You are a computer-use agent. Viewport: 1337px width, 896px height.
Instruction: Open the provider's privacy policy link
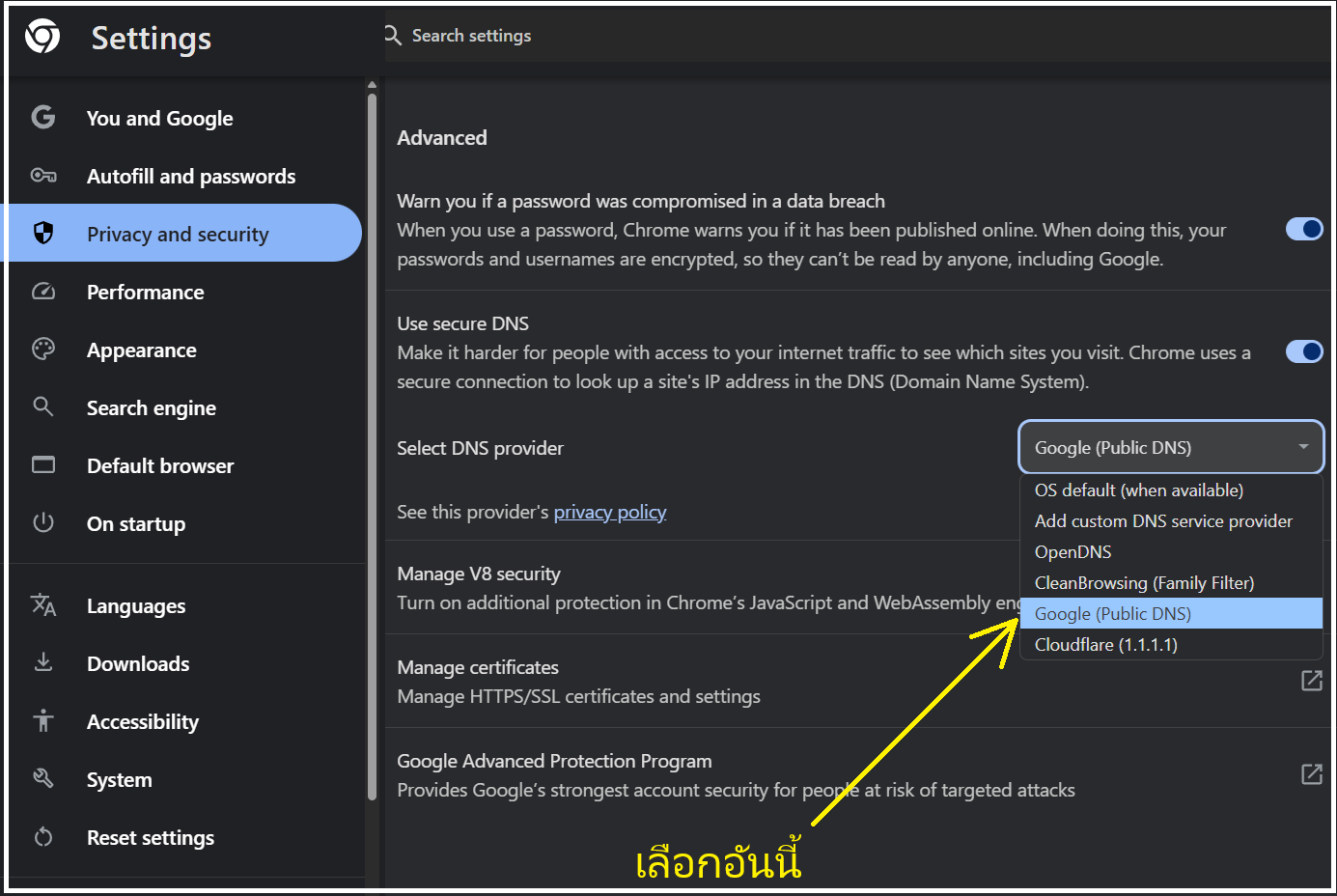coord(610,512)
